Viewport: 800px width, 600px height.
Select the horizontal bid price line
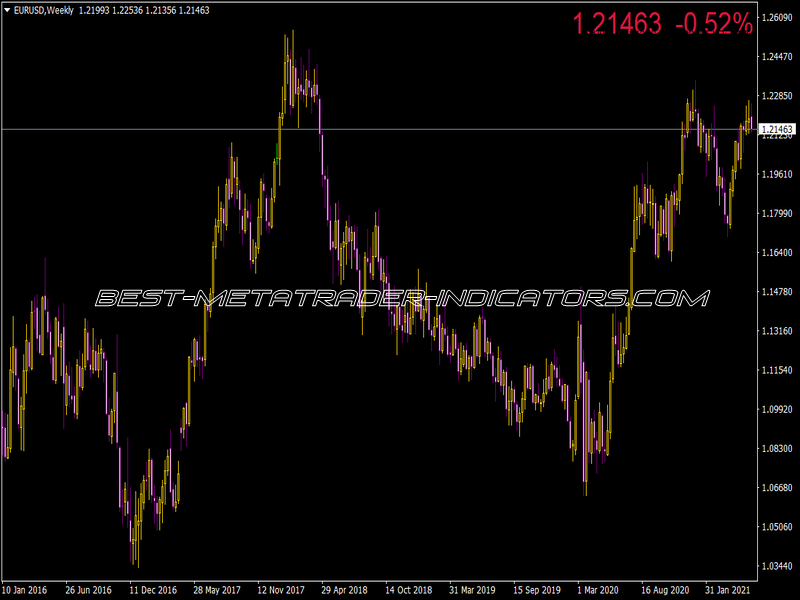(379, 130)
